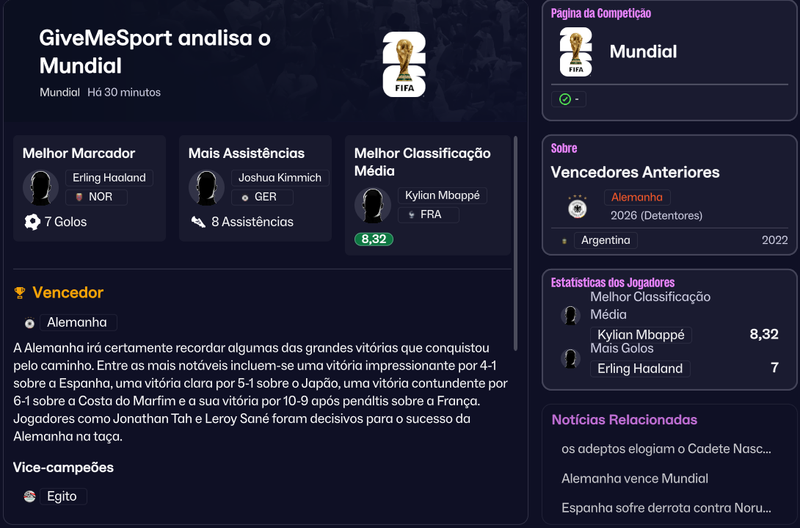The height and width of the screenshot is (528, 800).
Task: Select Kylian Mbappé's portrait under Melhor Classificação Média
Action: click(372, 205)
